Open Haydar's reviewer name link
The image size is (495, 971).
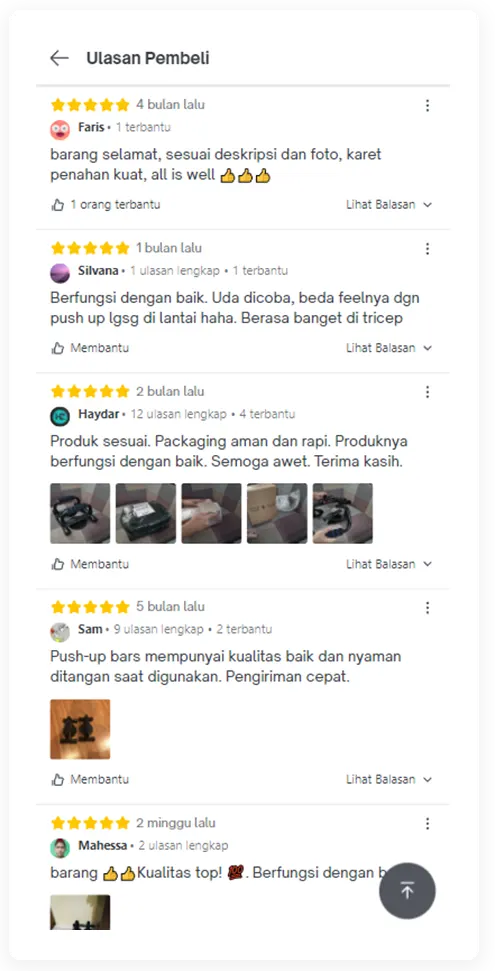98,414
